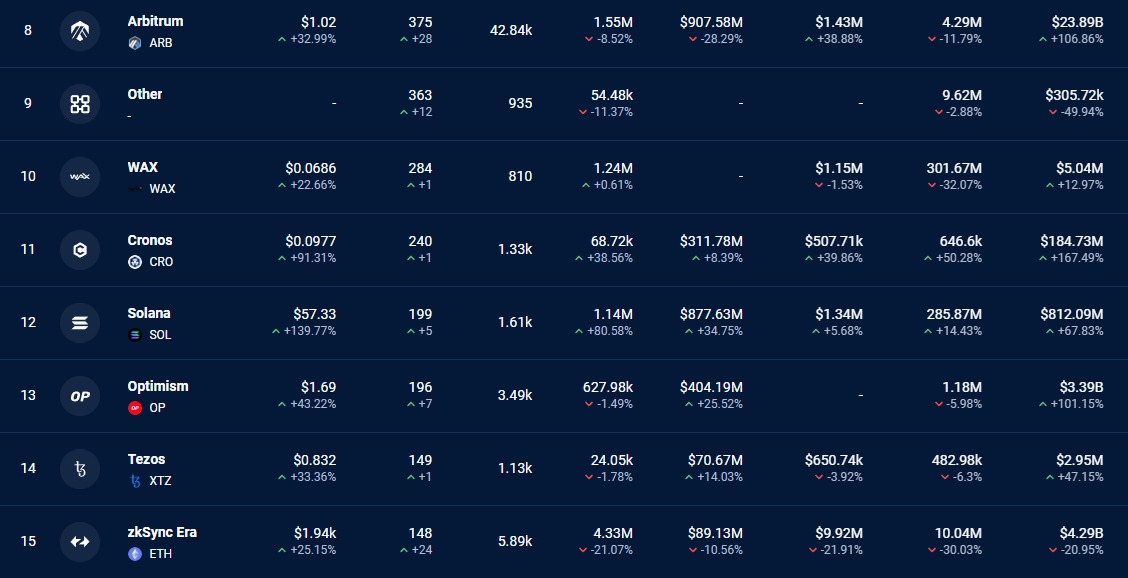Open the Solana chain name link
The height and width of the screenshot is (578, 1128).
(149, 313)
